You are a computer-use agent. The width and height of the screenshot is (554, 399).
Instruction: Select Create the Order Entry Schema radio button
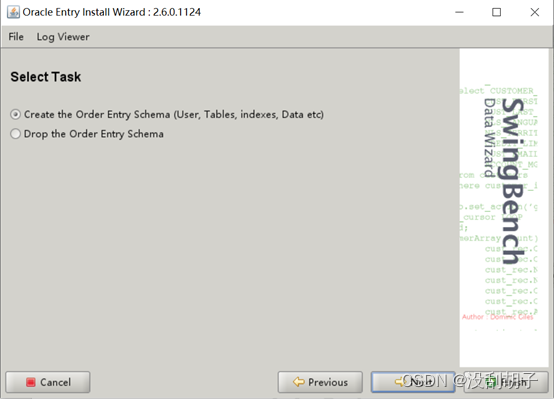click(16, 115)
